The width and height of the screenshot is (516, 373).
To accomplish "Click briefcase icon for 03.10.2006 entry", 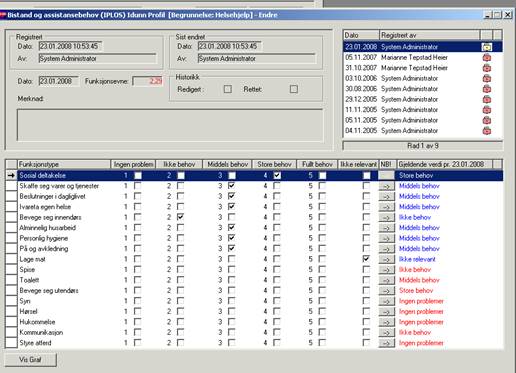I will [487, 78].
